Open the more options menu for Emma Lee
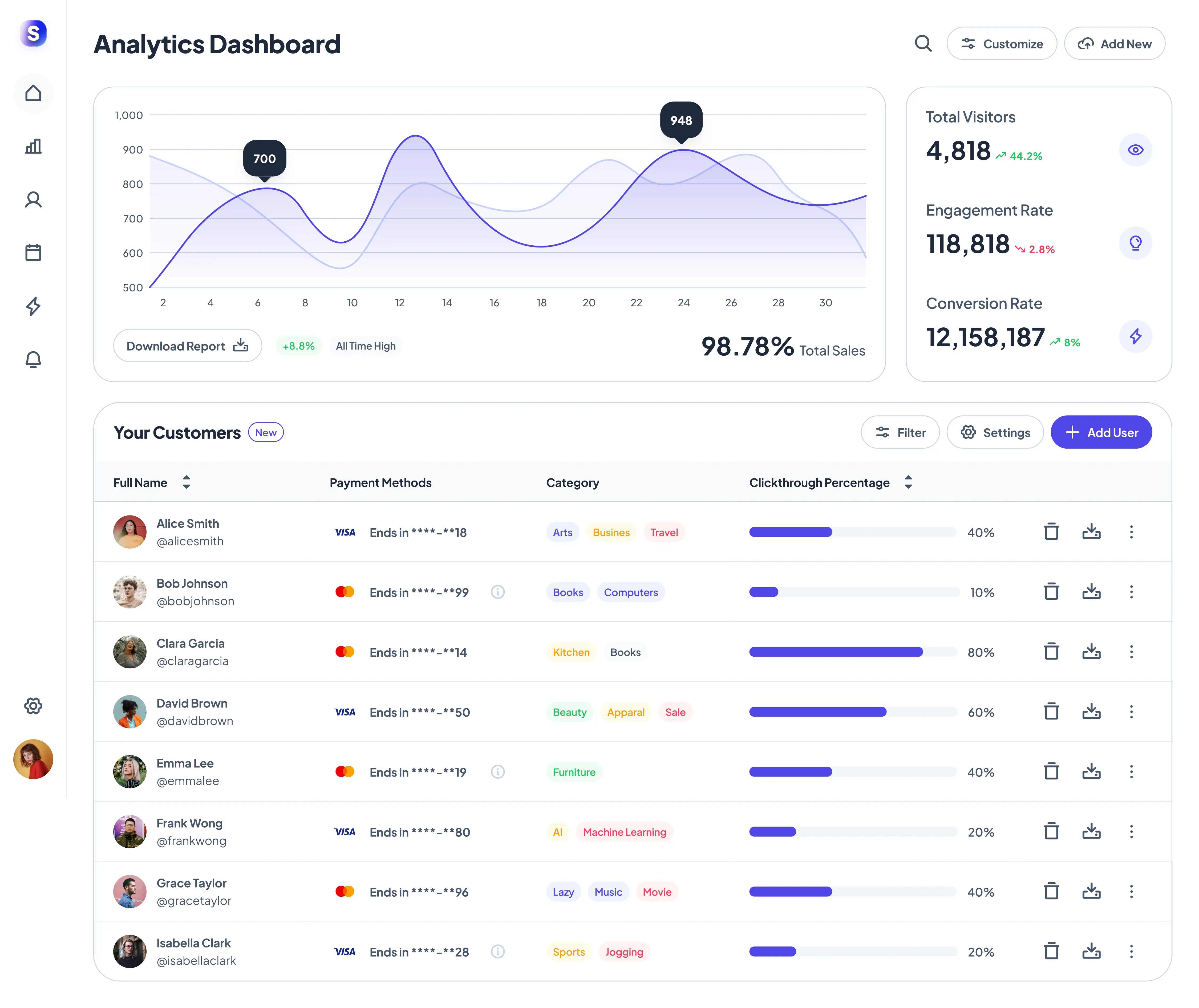The image size is (1199, 1008). 1132,772
